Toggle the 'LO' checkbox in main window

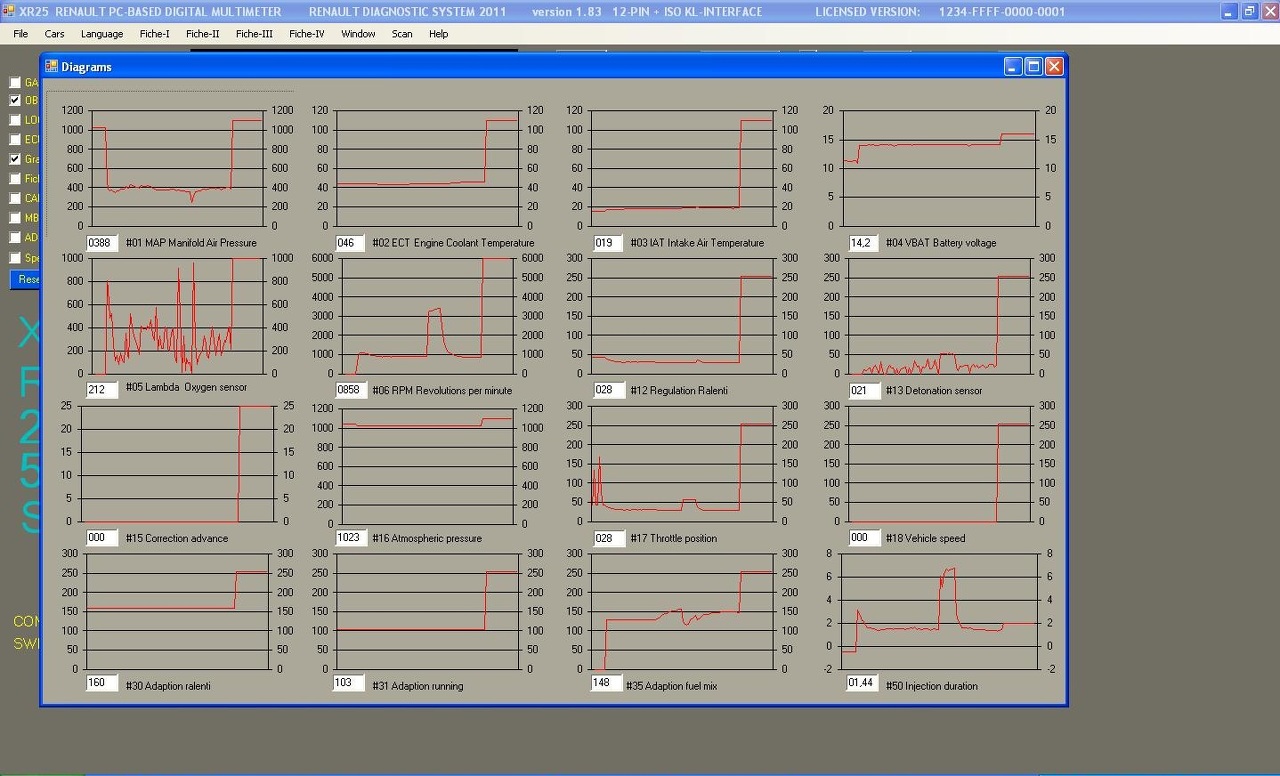15,120
